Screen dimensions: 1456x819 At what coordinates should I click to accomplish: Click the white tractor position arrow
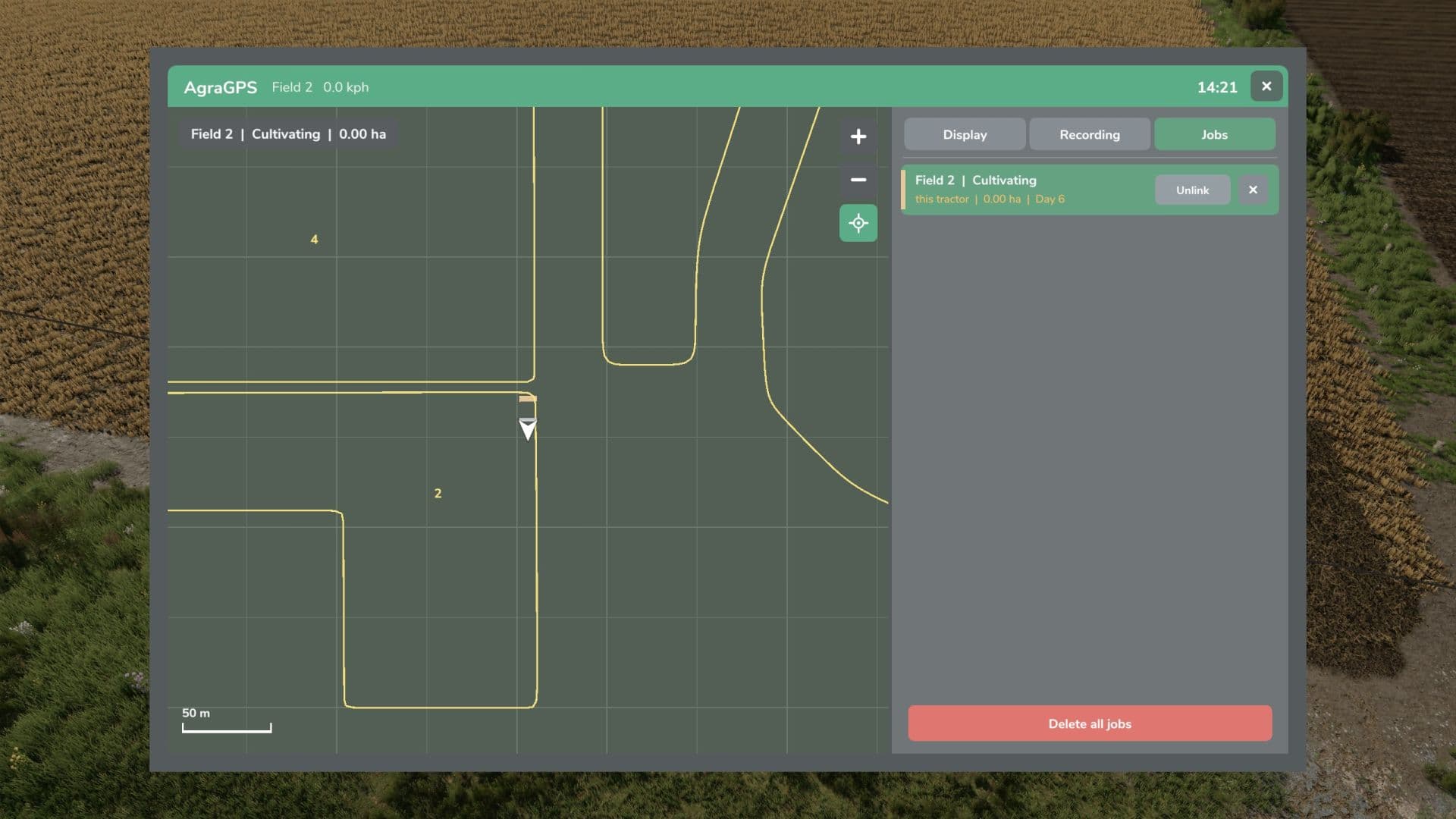[x=528, y=428]
